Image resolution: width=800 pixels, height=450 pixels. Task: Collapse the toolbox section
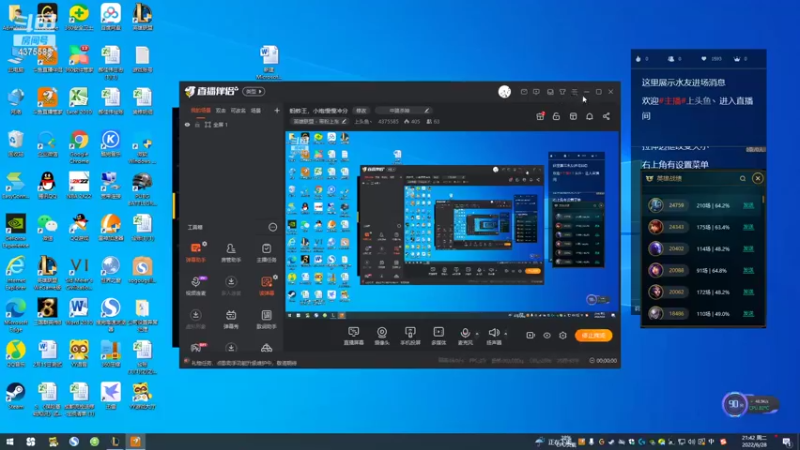coord(273,227)
